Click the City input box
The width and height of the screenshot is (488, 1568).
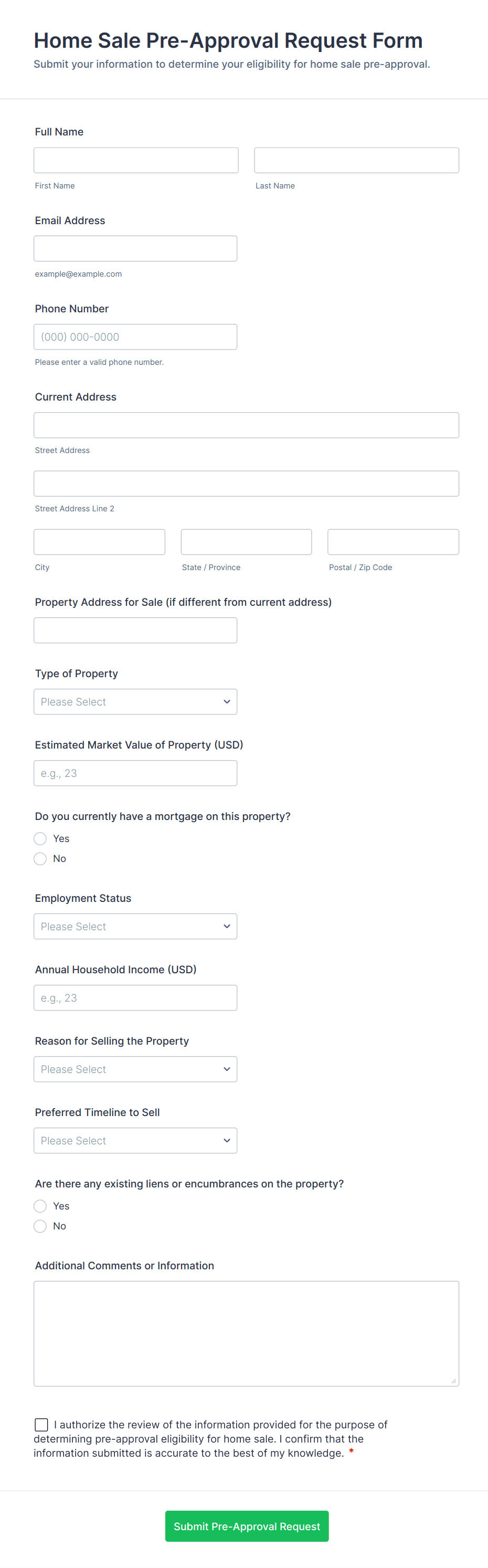(99, 542)
